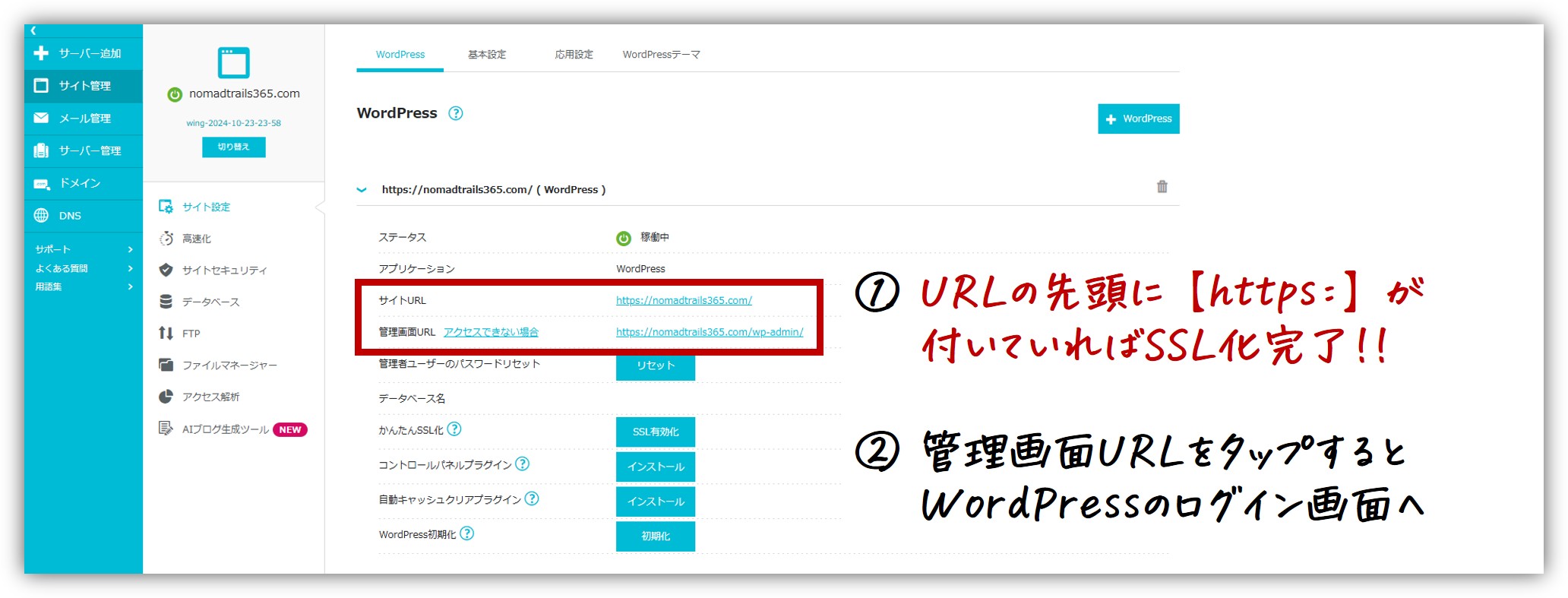
Task: Click the サイトセキュリティ shield icon
Action: click(166, 270)
